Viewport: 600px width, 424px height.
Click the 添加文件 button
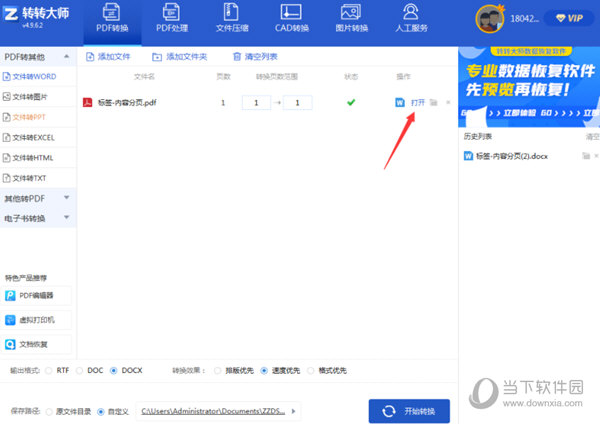click(108, 57)
